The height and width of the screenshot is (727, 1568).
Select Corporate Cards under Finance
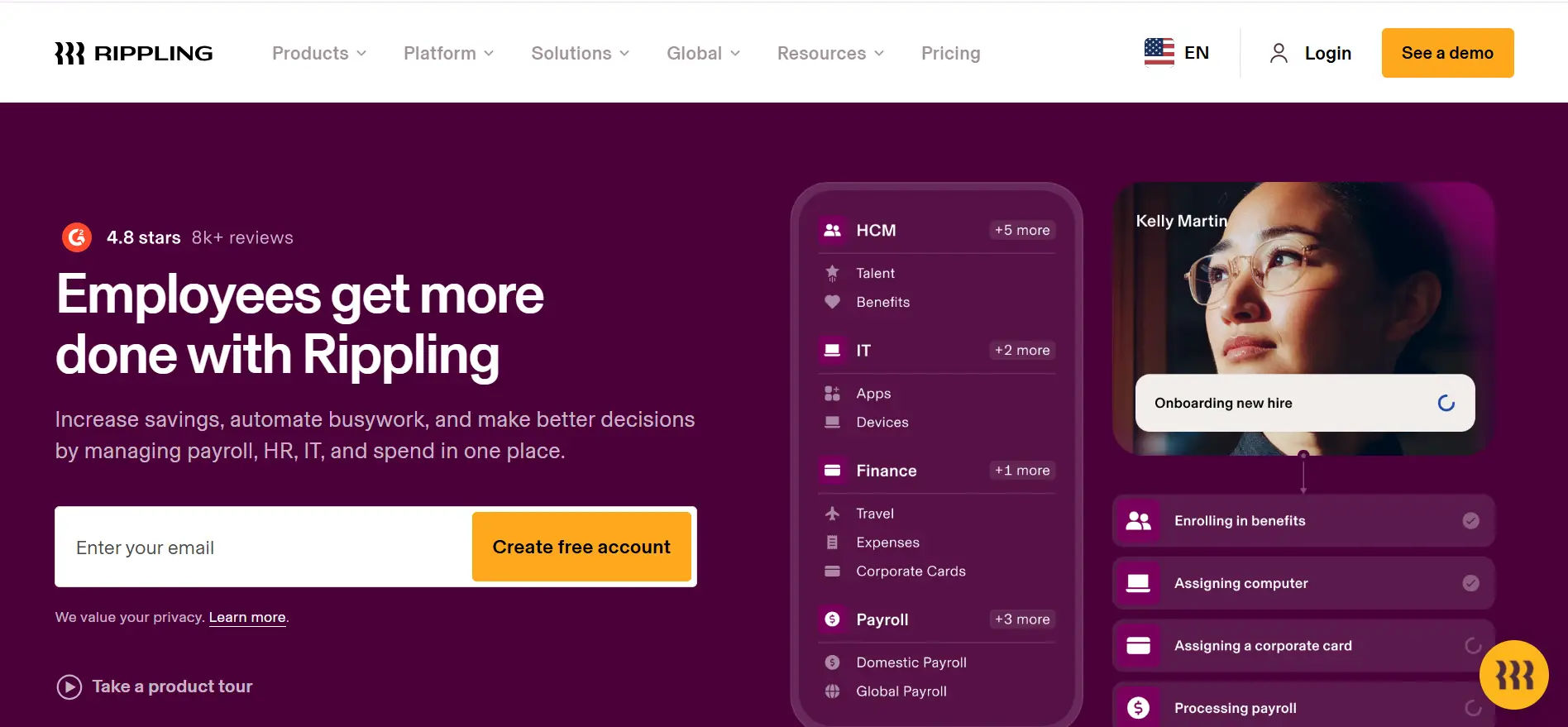pos(911,572)
